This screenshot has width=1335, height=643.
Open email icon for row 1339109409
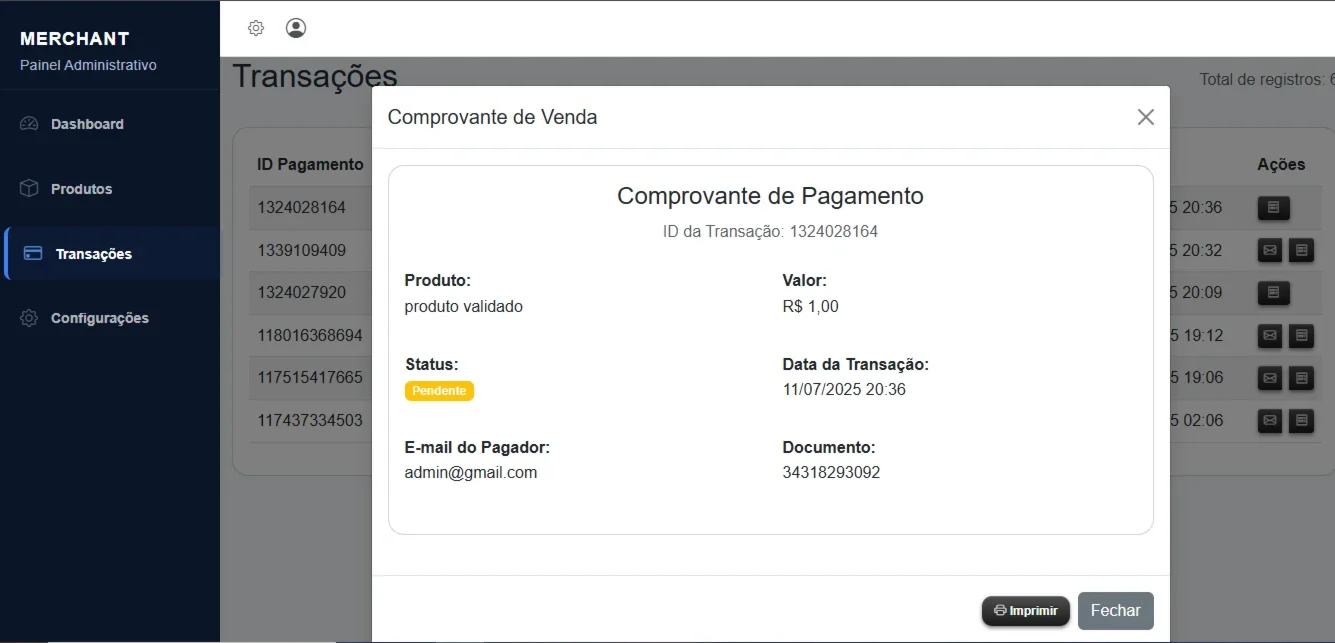coord(1270,250)
